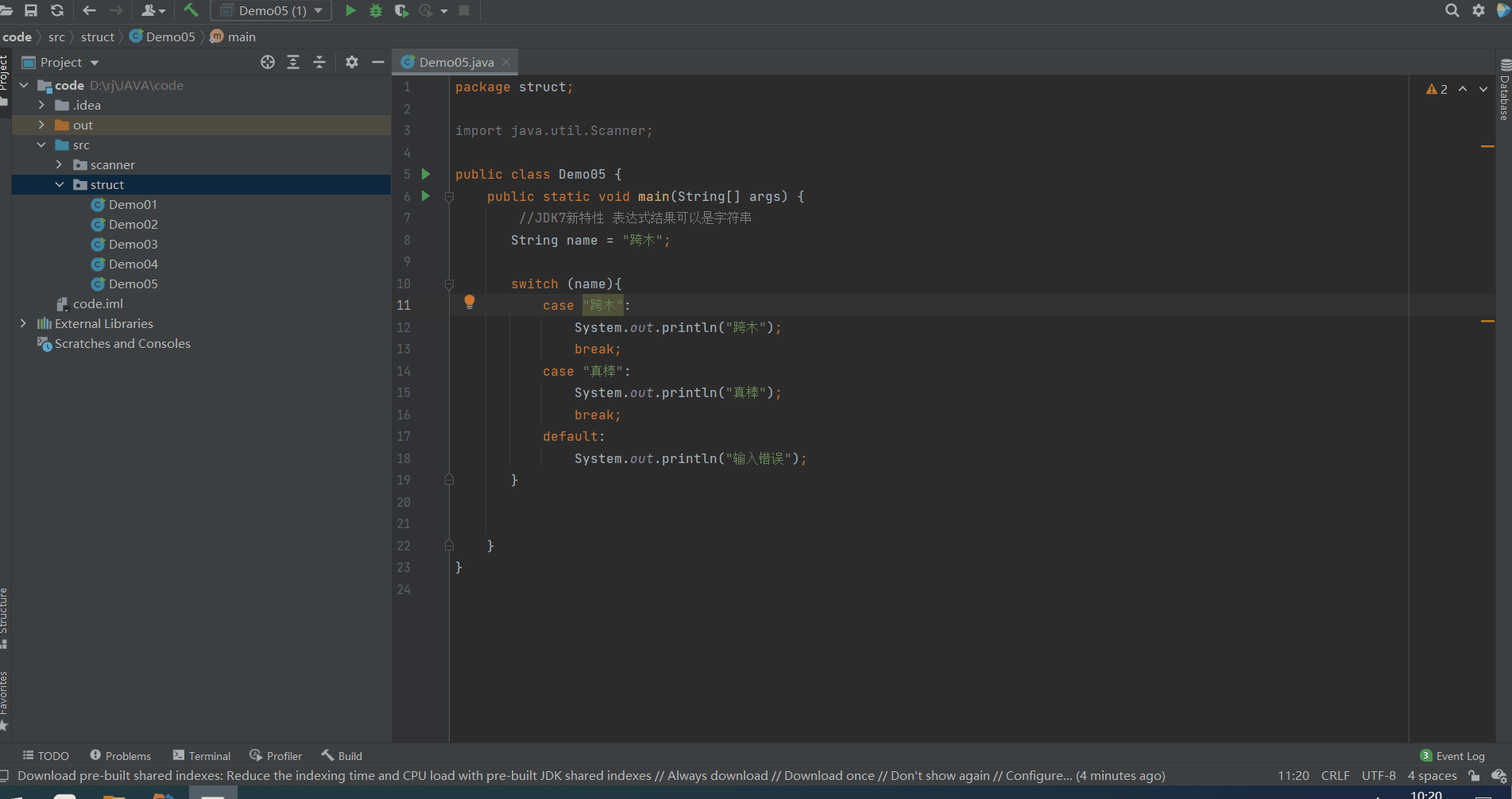Click the yellow lightbulb intention icon
The width and height of the screenshot is (1512, 799).
[x=470, y=301]
